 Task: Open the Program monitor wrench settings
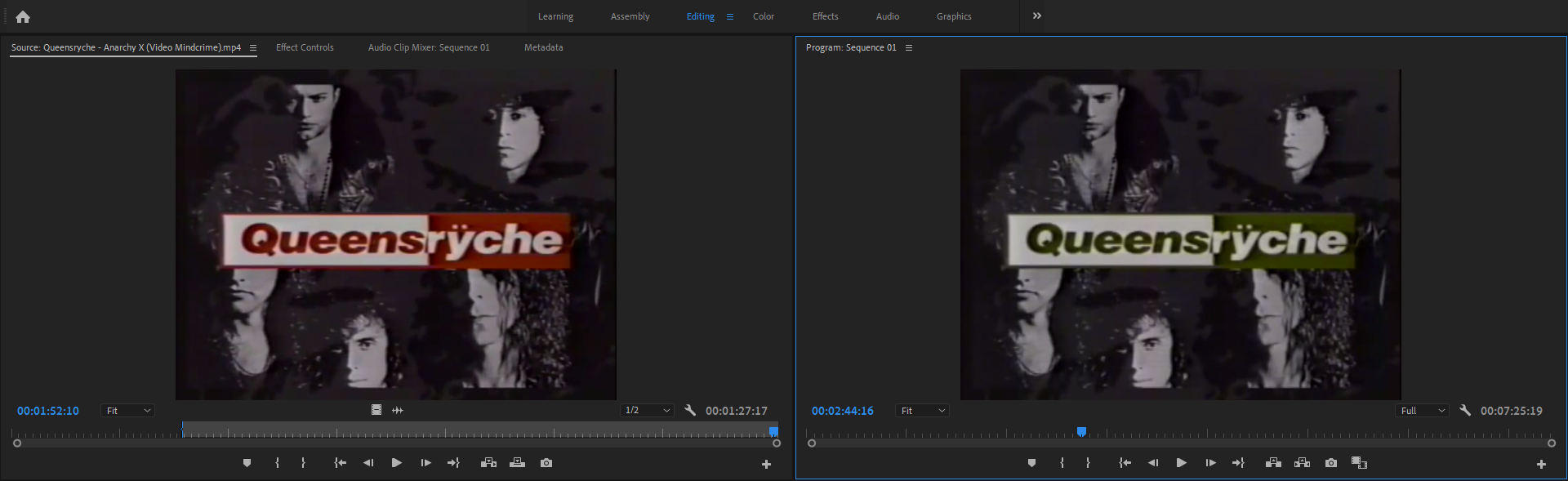(x=1465, y=410)
